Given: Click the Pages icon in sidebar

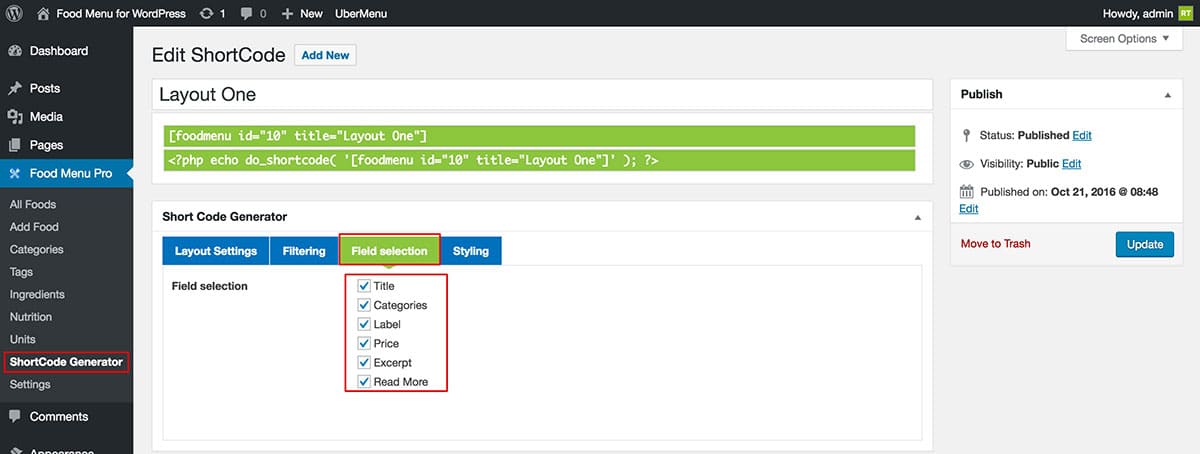Looking at the screenshot, I should pos(15,145).
